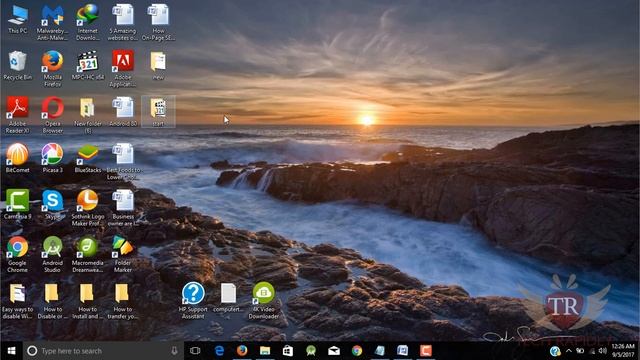640x360 pixels.
Task: Select the 'Android 8.0' Word document
Action: point(122,112)
